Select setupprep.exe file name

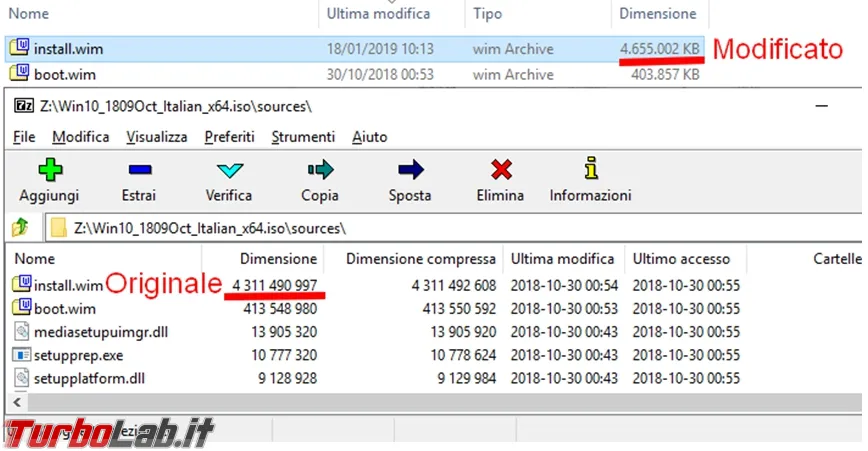pyautogui.click(x=79, y=355)
